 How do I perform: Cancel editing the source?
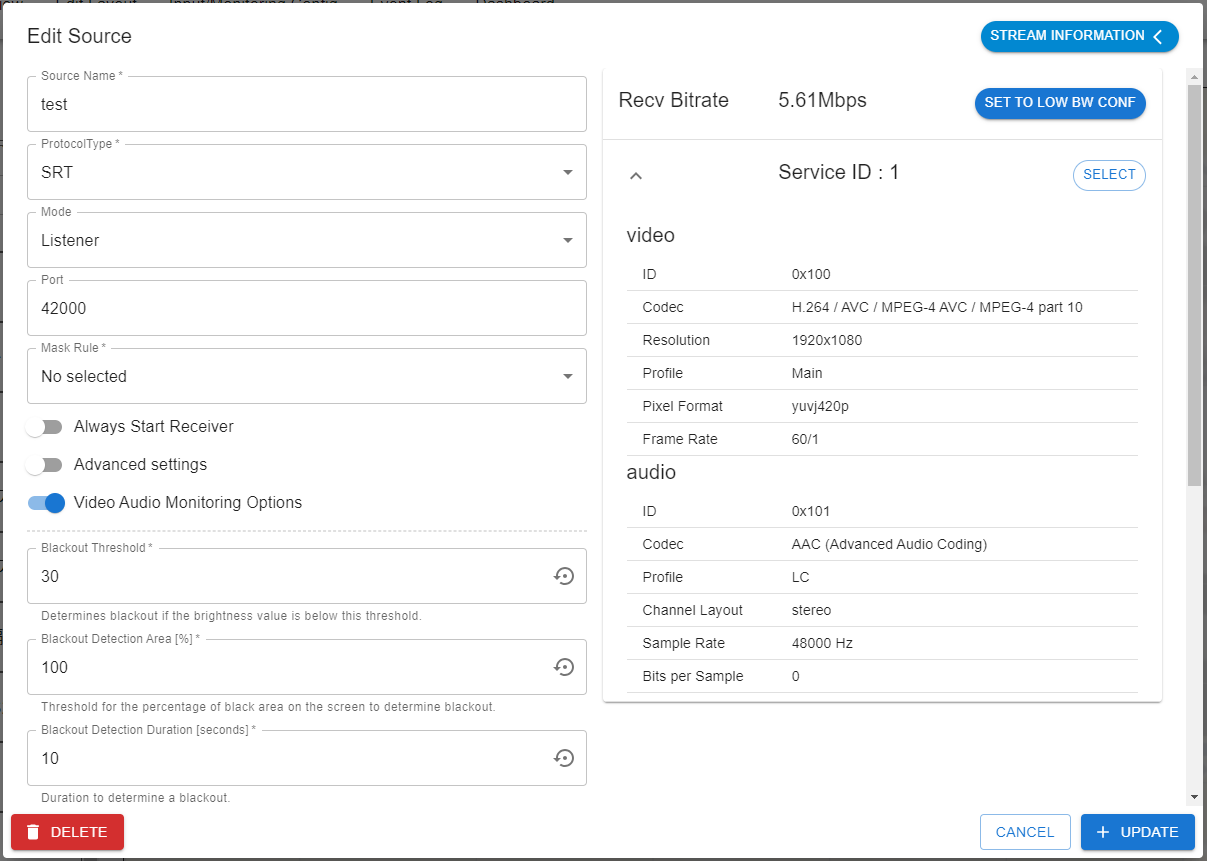pos(1025,832)
